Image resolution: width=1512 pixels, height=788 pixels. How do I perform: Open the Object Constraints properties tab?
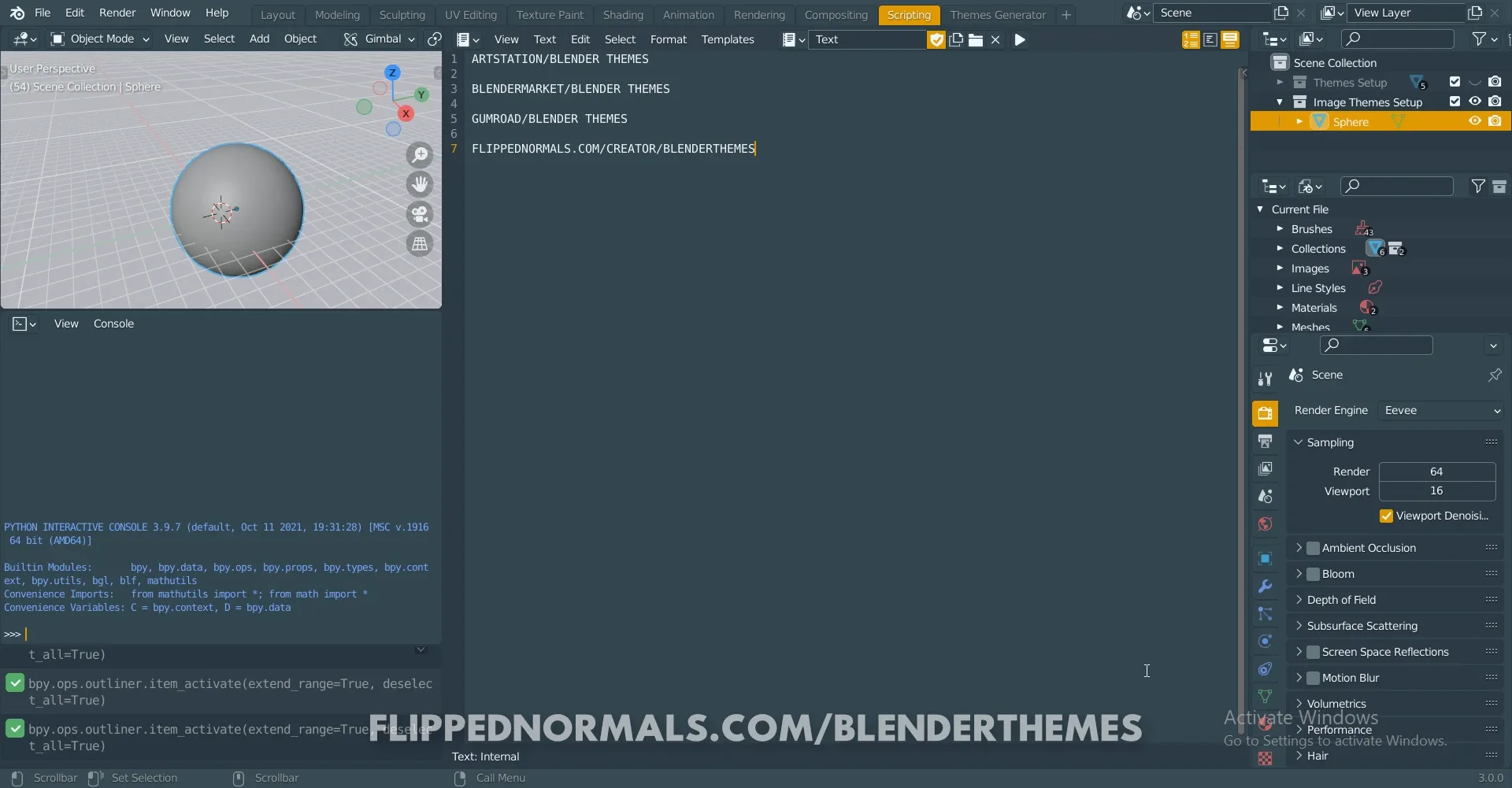[1265, 669]
